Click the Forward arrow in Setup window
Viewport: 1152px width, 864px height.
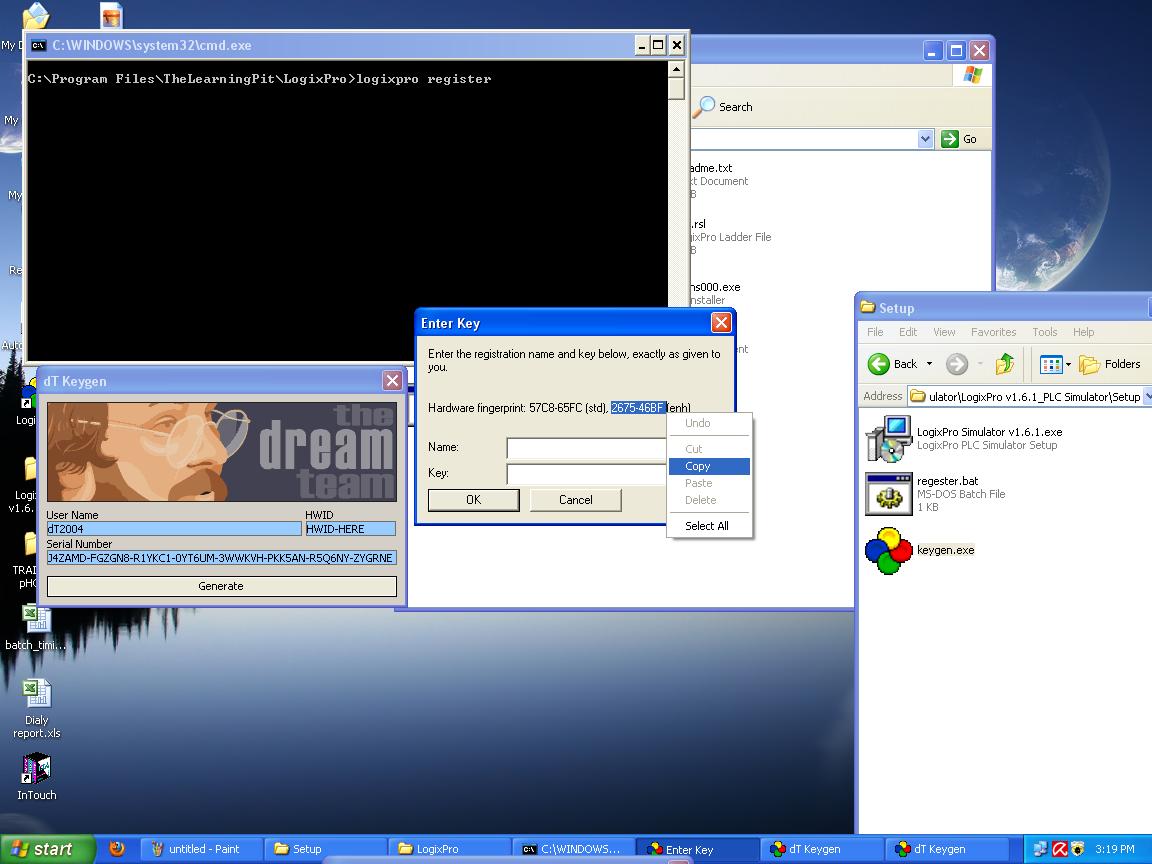pos(957,364)
